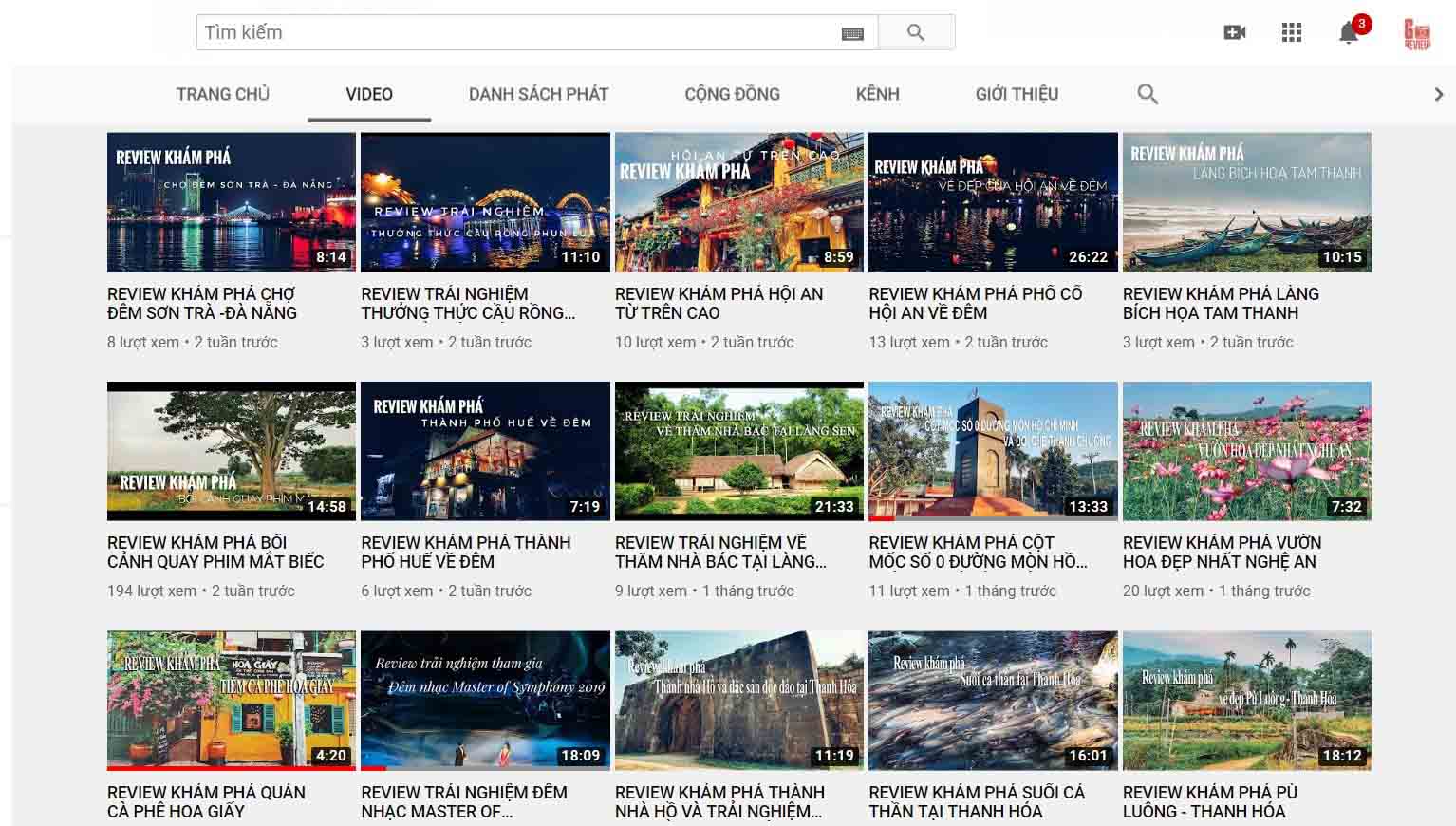Click the "10 lượt xem" view count text
Viewport: 1456px width, 826px height.
(x=655, y=342)
